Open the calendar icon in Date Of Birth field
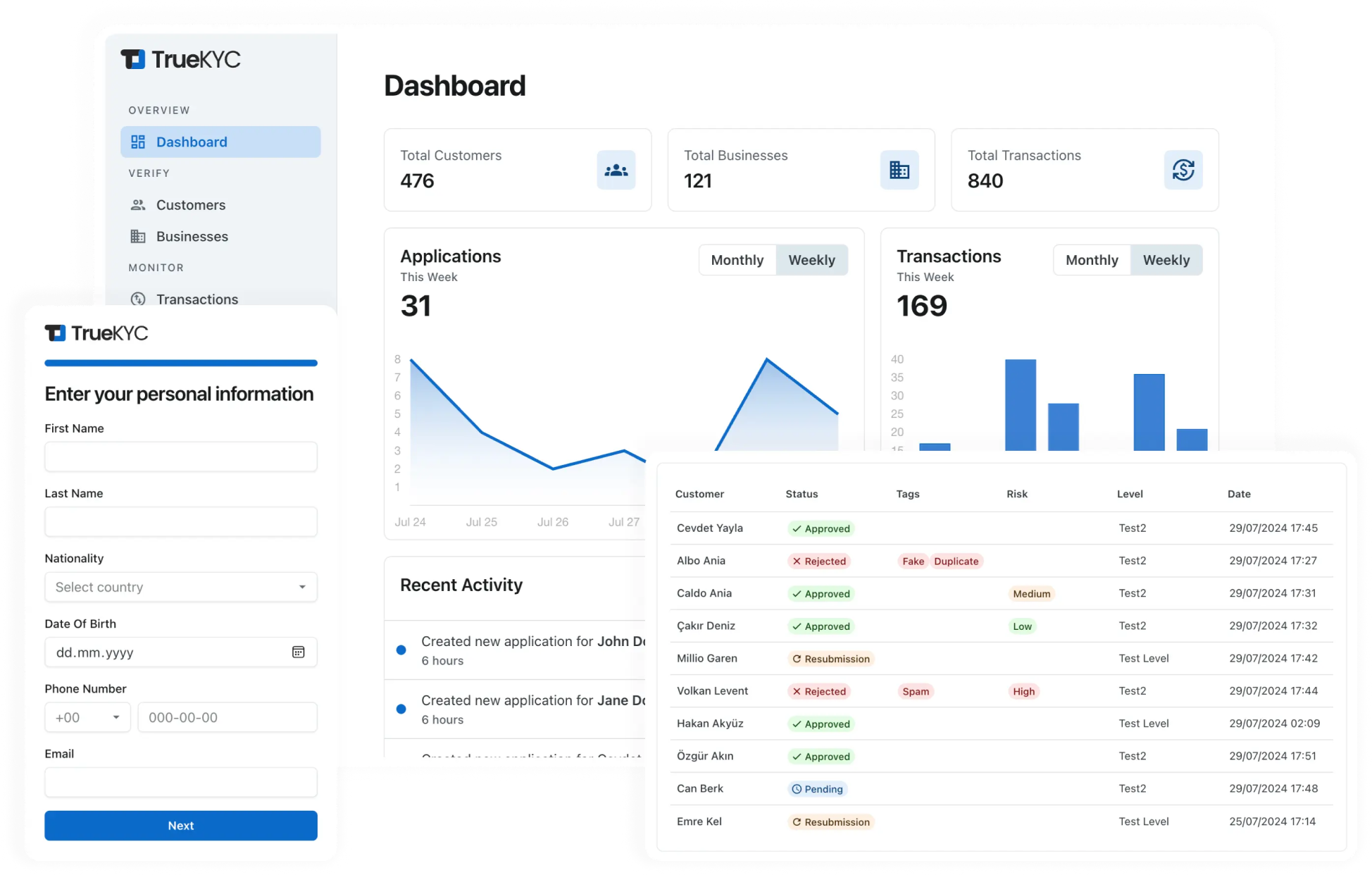 click(299, 652)
